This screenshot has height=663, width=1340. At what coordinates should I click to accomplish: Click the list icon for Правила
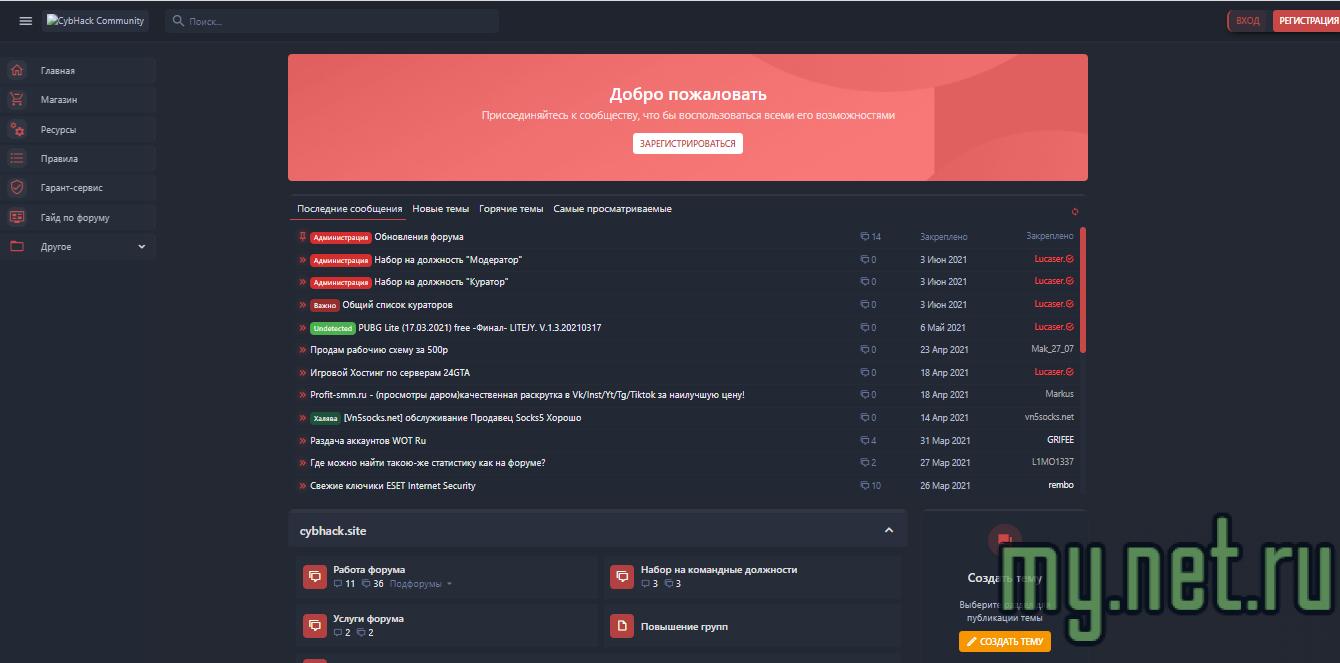[17, 158]
